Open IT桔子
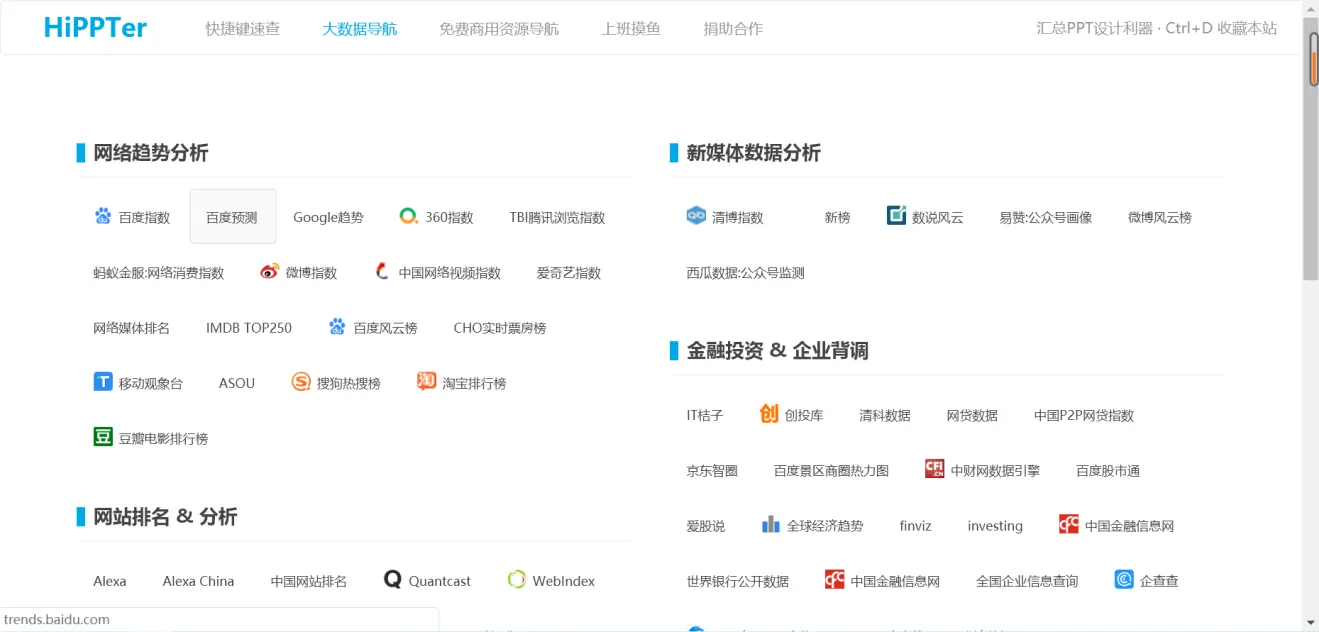1319x632 pixels. tap(705, 415)
